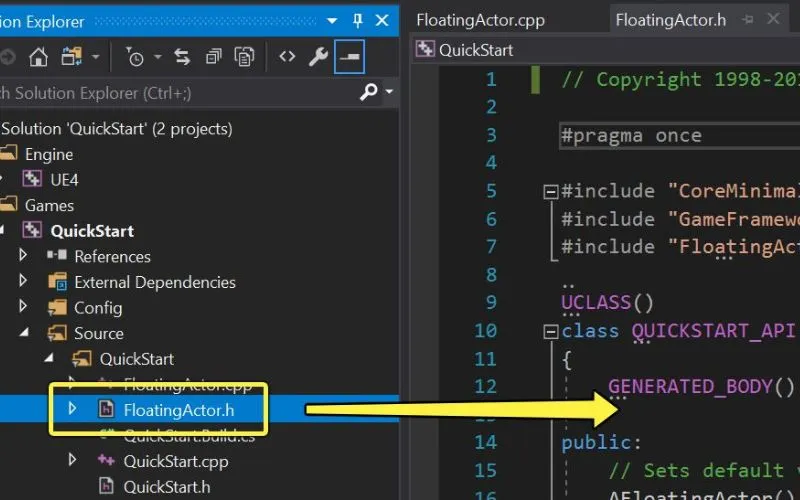Collapse the class QUICKSTART_API outlining toggle

coord(551,332)
